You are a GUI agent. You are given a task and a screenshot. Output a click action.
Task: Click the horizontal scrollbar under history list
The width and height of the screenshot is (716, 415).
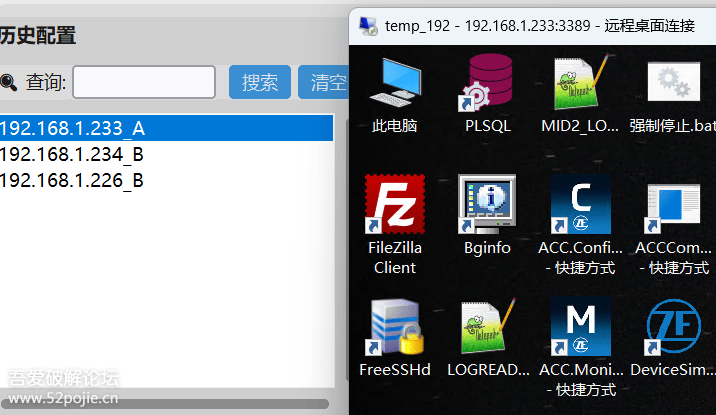pyautogui.click(x=165, y=404)
